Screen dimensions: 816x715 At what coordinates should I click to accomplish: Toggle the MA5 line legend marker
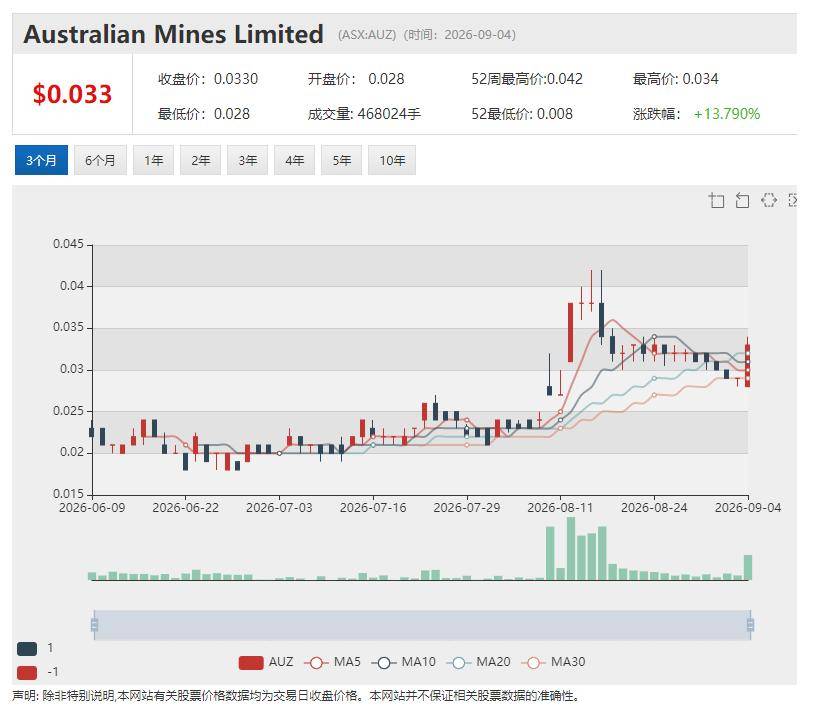(316, 662)
